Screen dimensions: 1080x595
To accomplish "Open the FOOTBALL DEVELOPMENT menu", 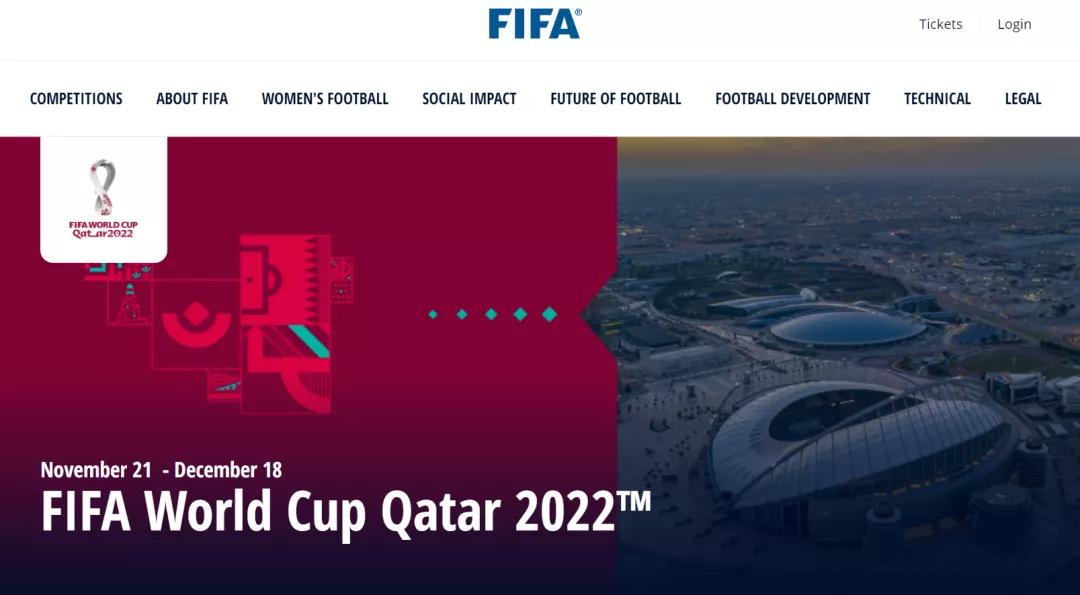I will [791, 98].
